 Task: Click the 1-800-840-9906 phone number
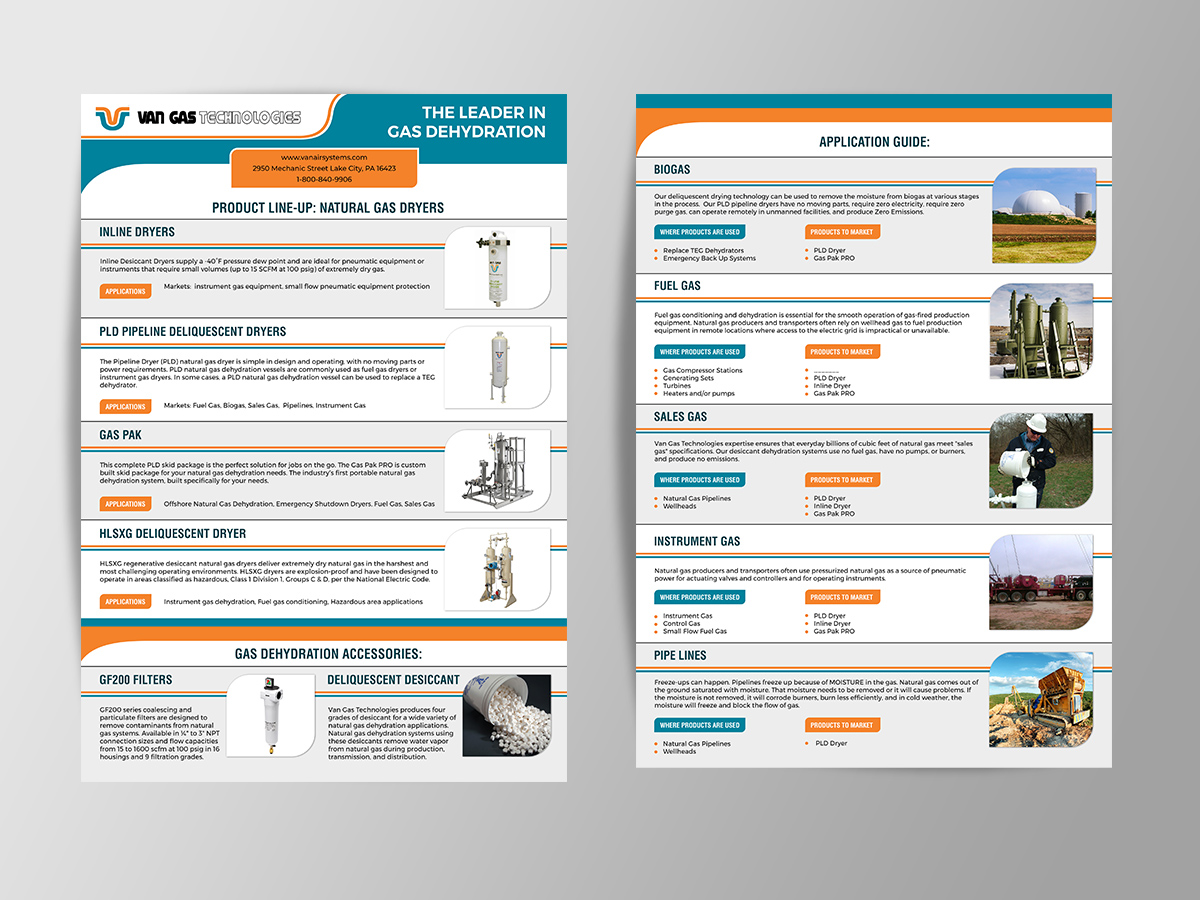click(324, 179)
